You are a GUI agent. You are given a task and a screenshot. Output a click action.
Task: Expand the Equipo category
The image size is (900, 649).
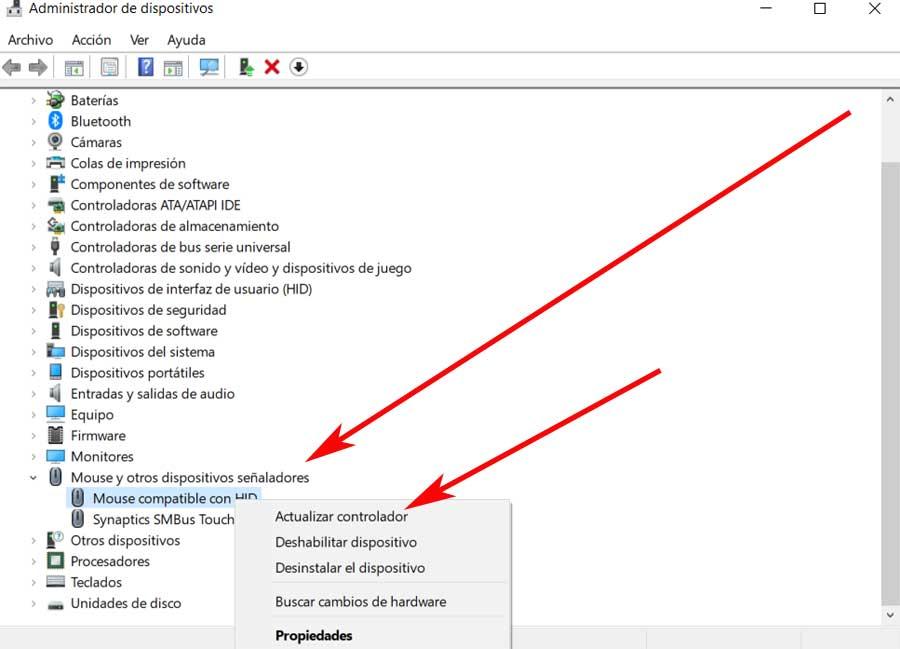point(33,414)
